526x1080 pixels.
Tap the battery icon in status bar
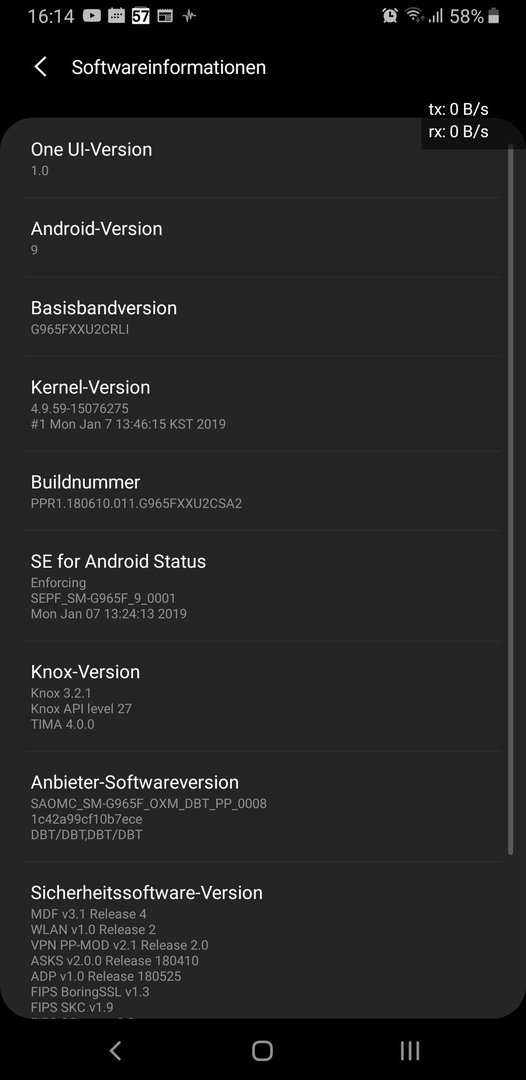tap(493, 16)
